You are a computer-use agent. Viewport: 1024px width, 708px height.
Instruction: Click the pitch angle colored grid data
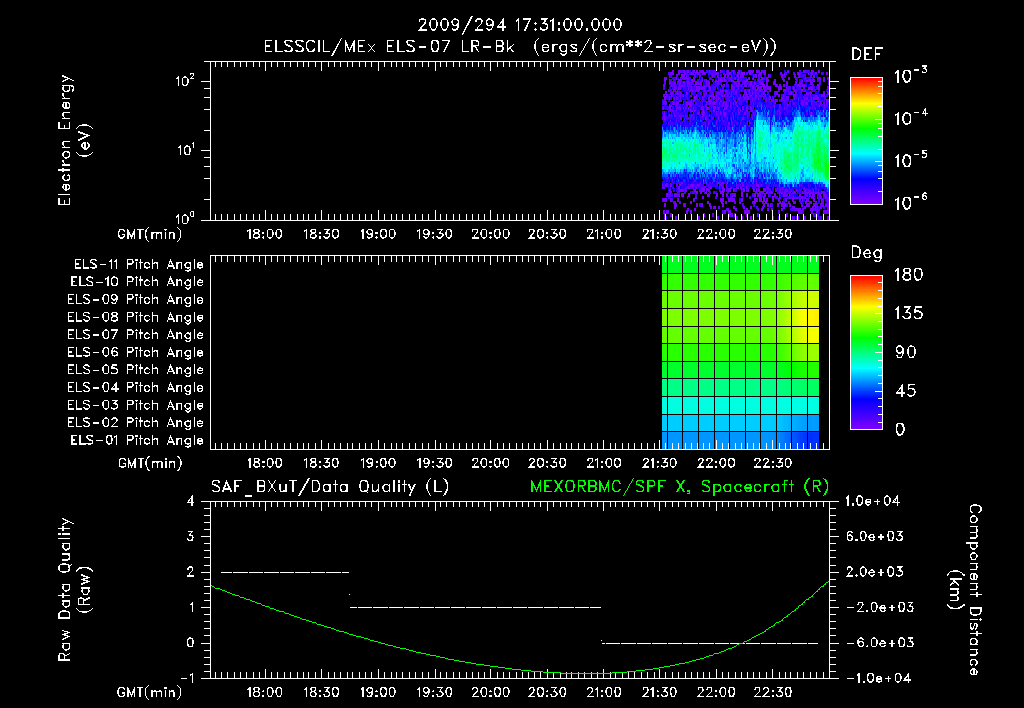tap(740, 352)
